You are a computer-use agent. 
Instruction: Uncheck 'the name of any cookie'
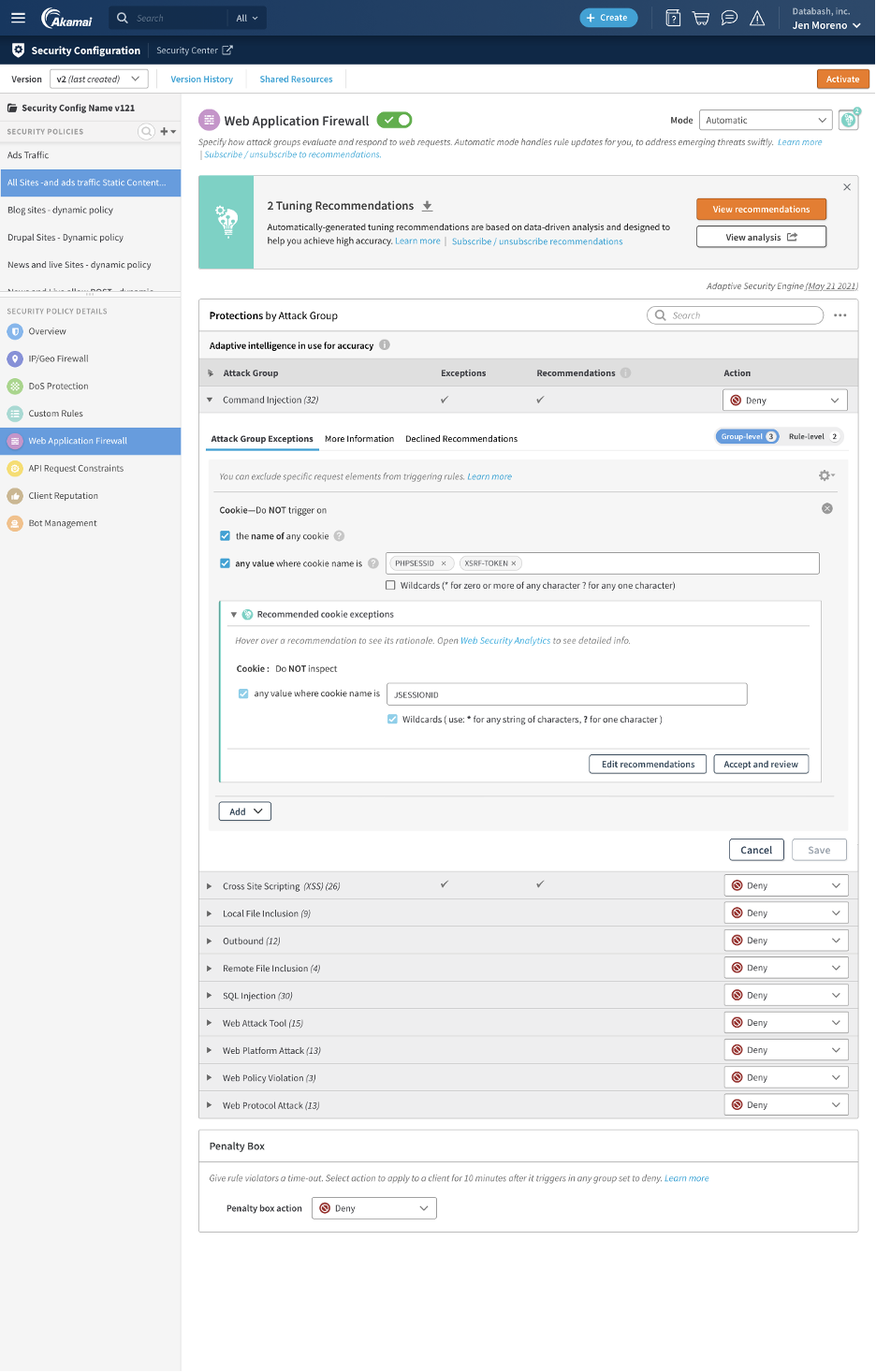click(225, 536)
